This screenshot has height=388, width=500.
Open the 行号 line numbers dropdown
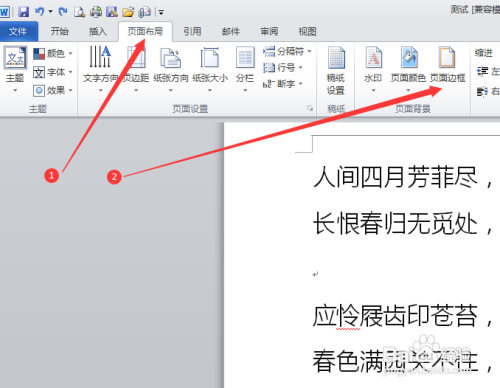283,68
